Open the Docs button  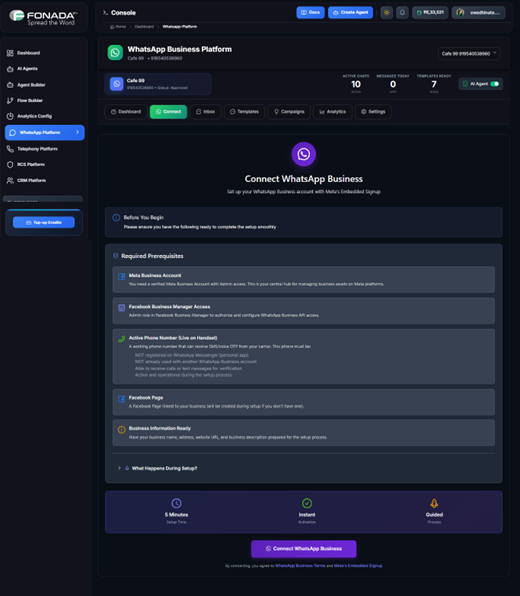click(310, 13)
